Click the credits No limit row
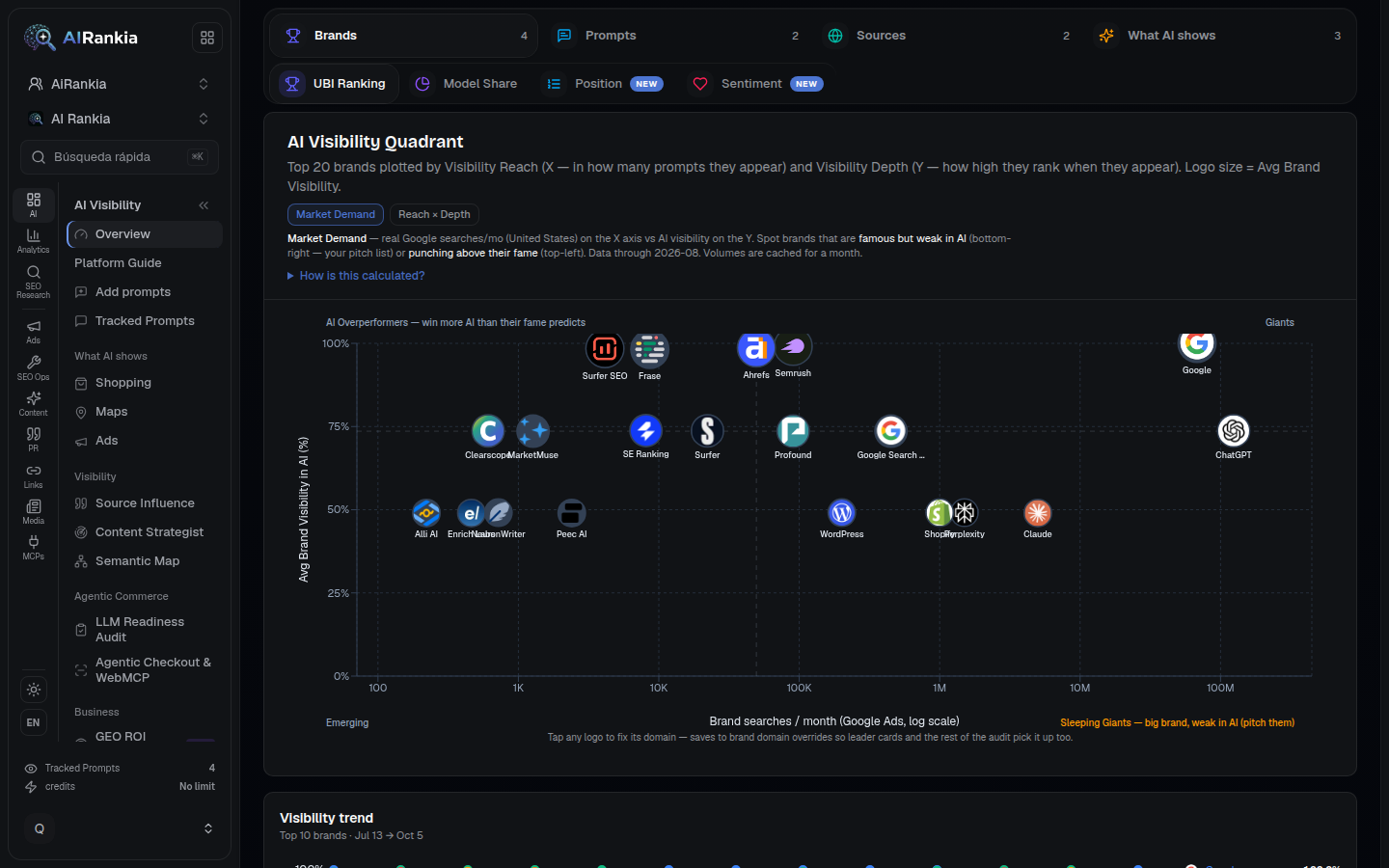Image resolution: width=1389 pixels, height=868 pixels. pos(120,787)
